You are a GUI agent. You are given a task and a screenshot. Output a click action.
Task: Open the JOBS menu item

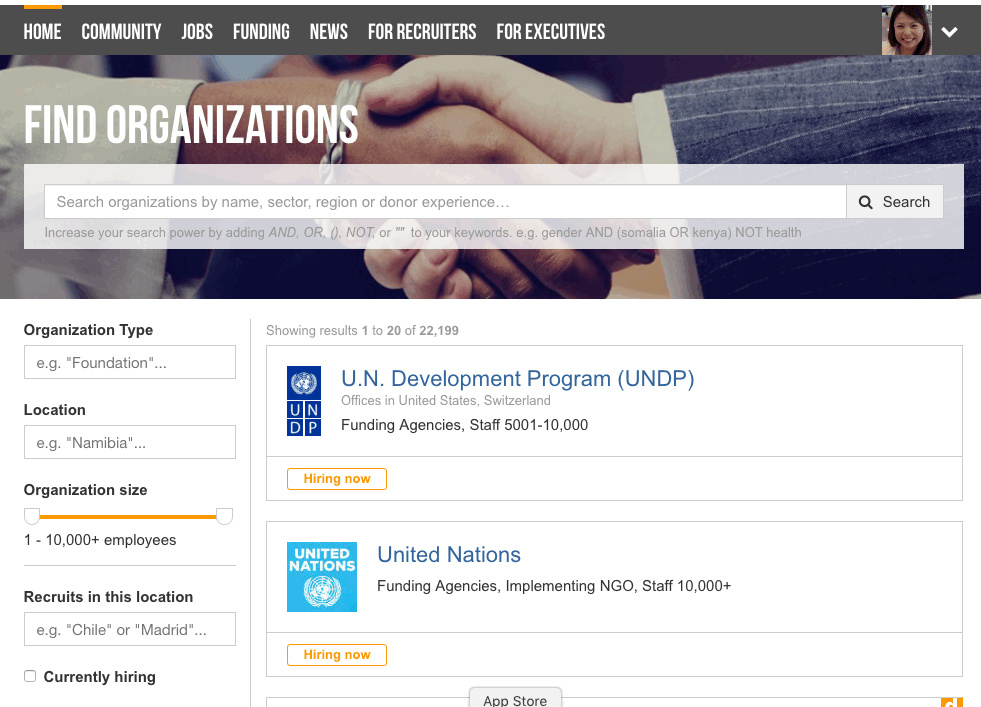pos(197,32)
